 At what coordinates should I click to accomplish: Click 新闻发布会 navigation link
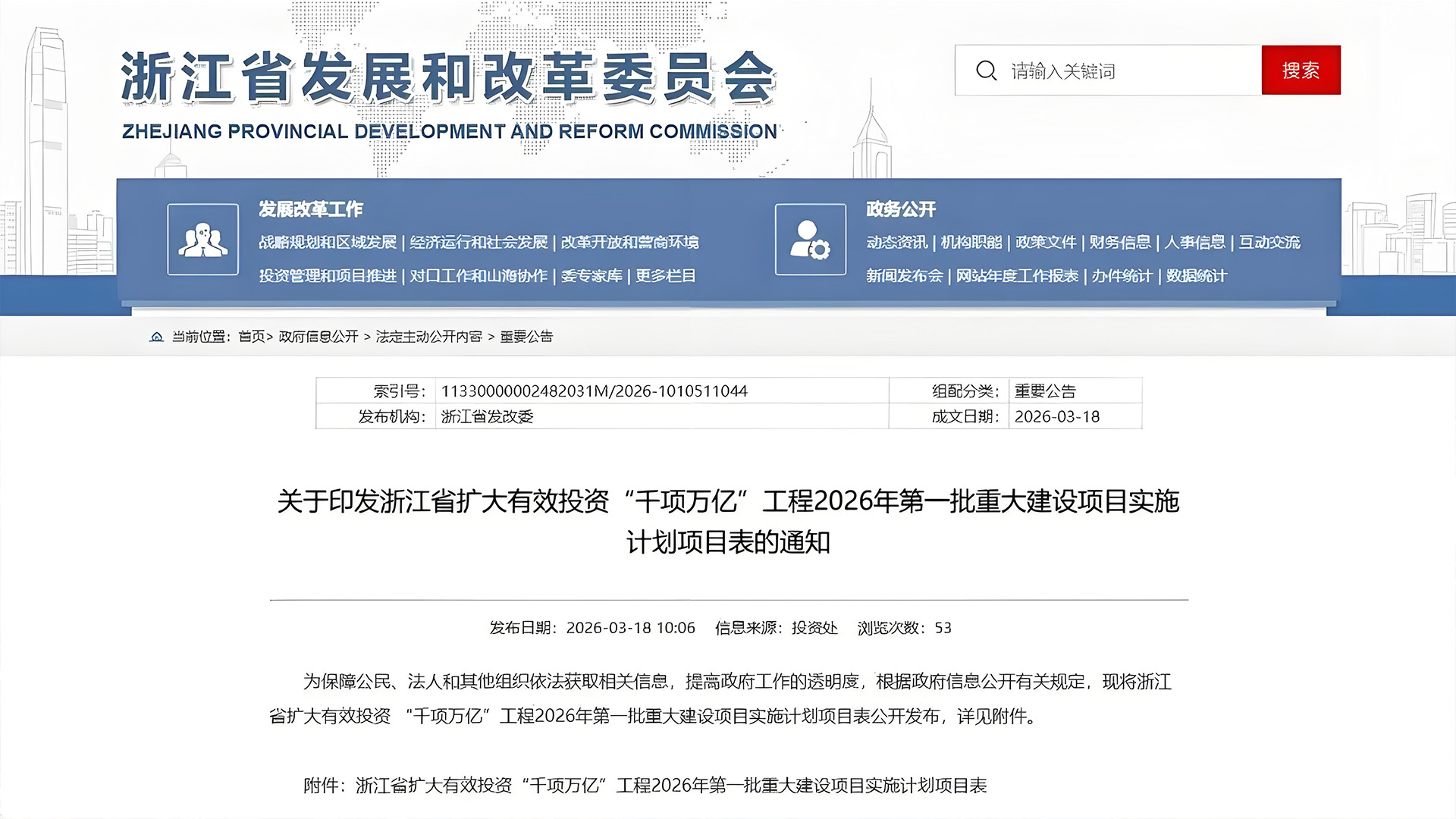click(904, 276)
